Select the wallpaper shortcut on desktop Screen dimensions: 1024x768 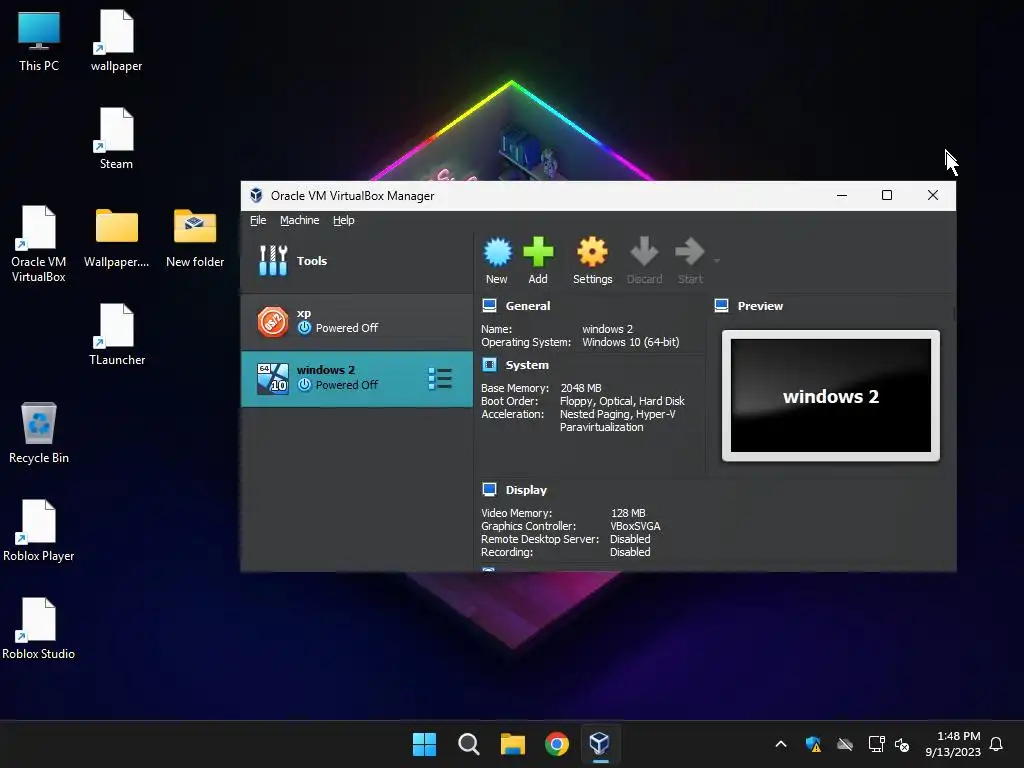[x=116, y=40]
